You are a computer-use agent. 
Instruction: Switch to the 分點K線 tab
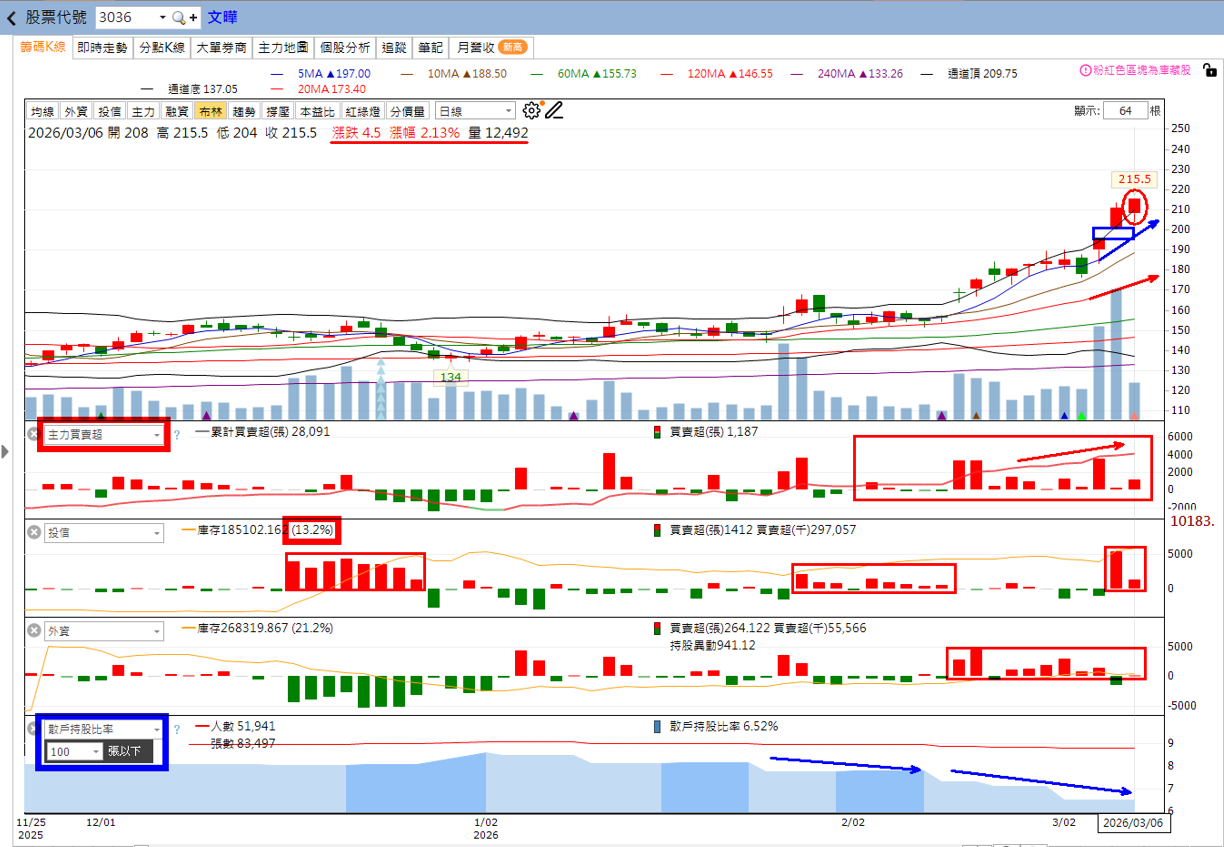click(x=161, y=47)
